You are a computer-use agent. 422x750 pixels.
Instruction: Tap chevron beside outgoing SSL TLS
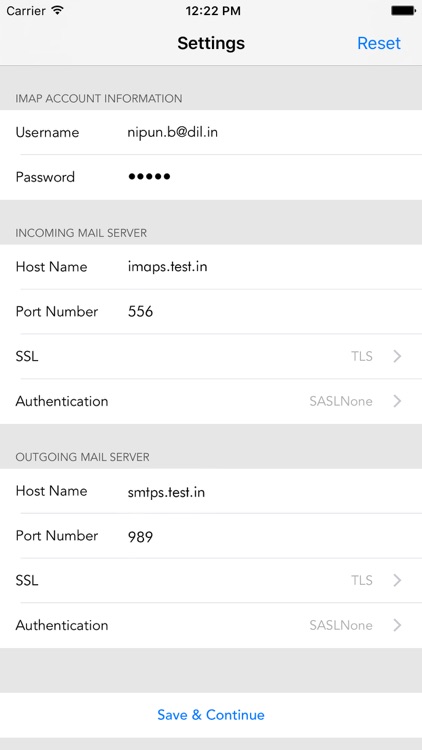[x=397, y=581]
